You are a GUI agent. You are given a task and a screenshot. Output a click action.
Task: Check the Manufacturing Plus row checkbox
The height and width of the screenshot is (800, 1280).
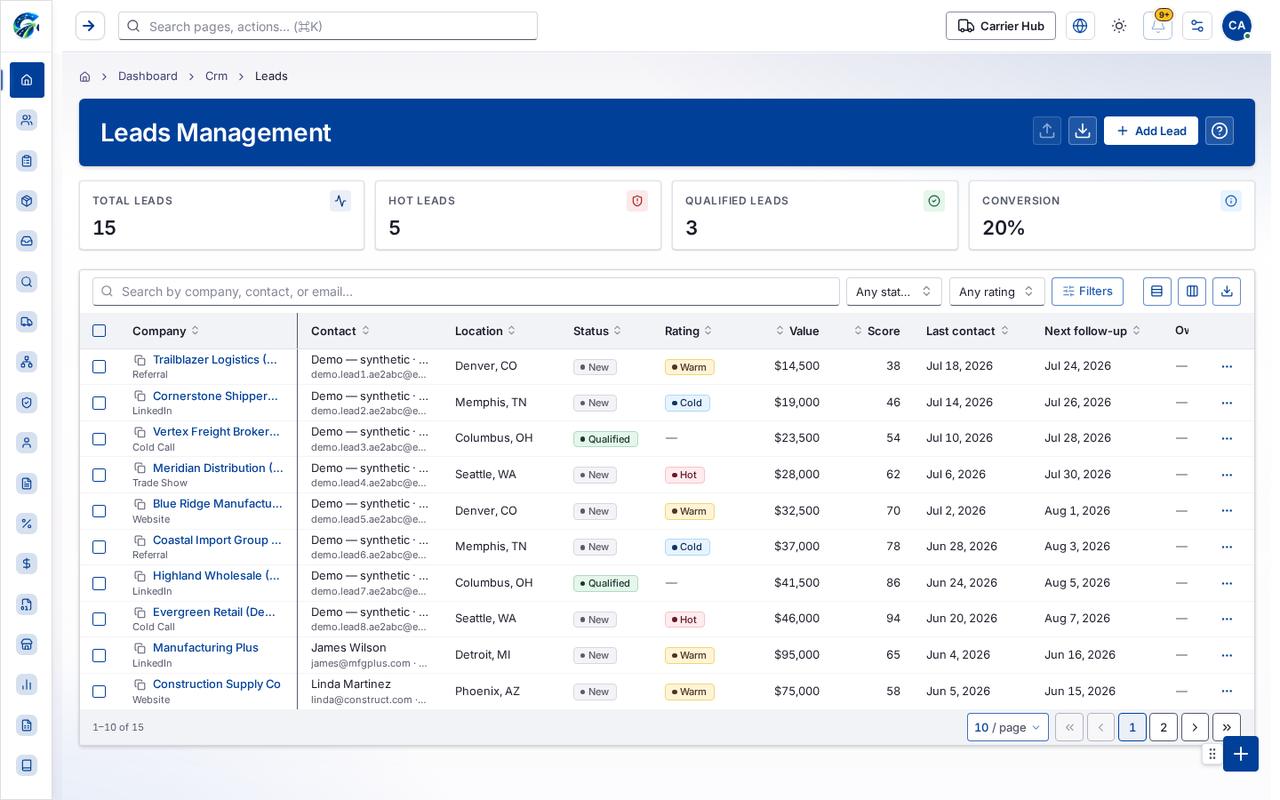pyautogui.click(x=99, y=656)
